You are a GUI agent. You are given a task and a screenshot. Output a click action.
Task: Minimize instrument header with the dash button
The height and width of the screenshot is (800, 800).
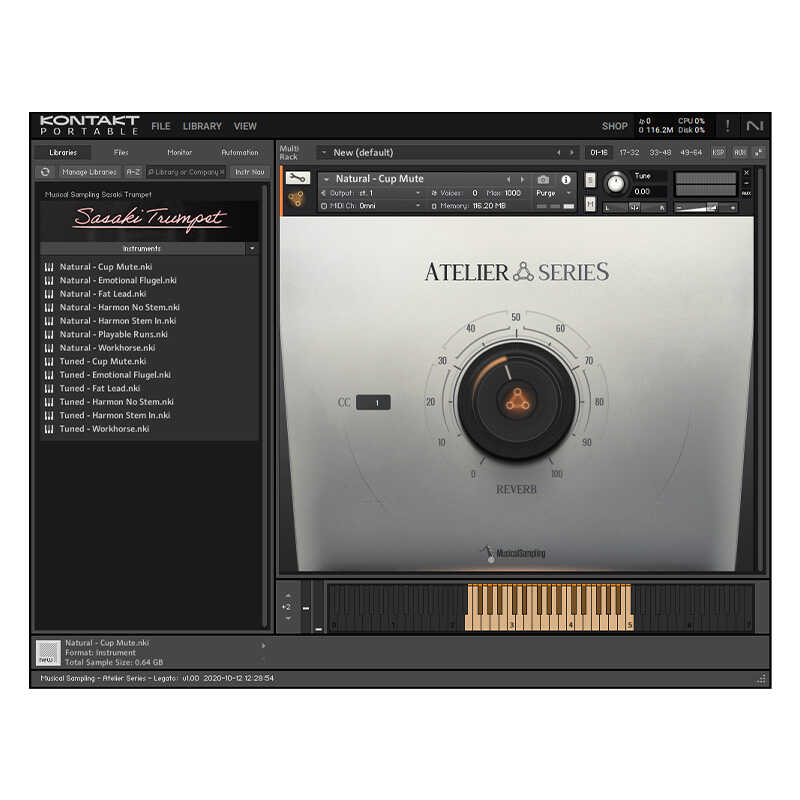[746, 184]
